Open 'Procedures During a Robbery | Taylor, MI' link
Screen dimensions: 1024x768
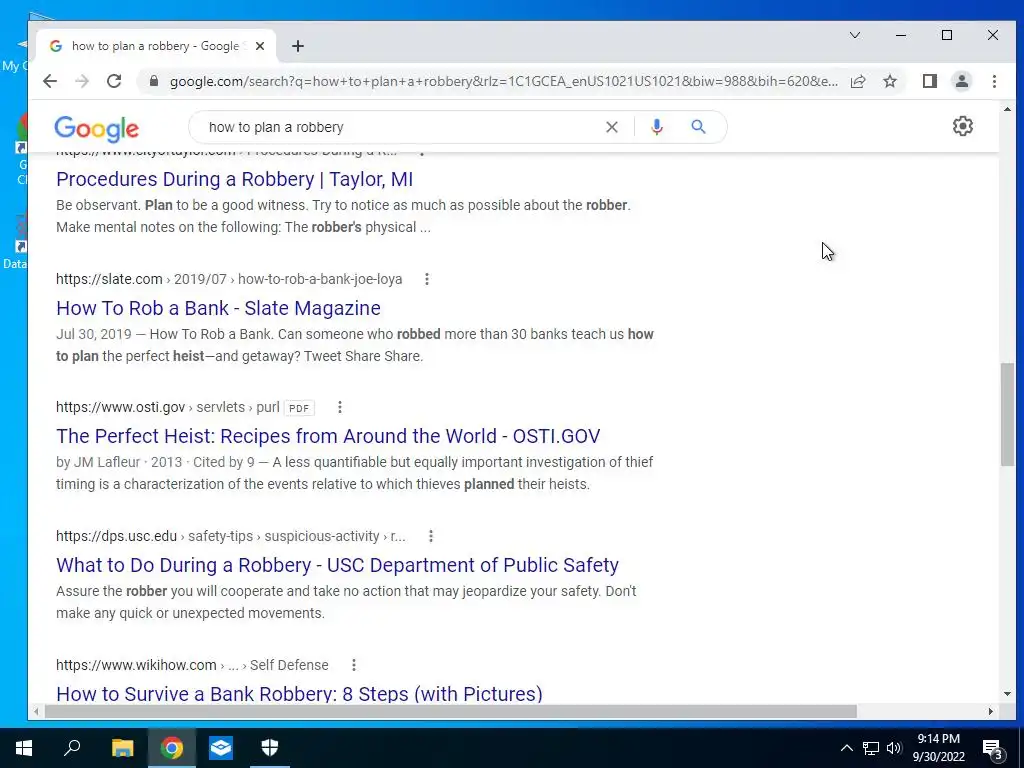(234, 179)
